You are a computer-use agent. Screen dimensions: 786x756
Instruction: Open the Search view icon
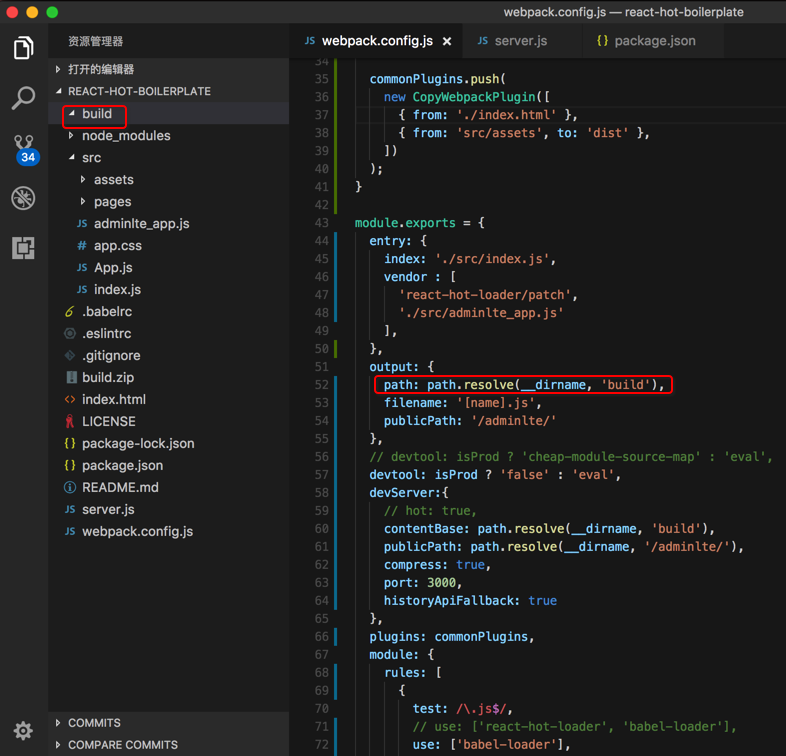(23, 97)
